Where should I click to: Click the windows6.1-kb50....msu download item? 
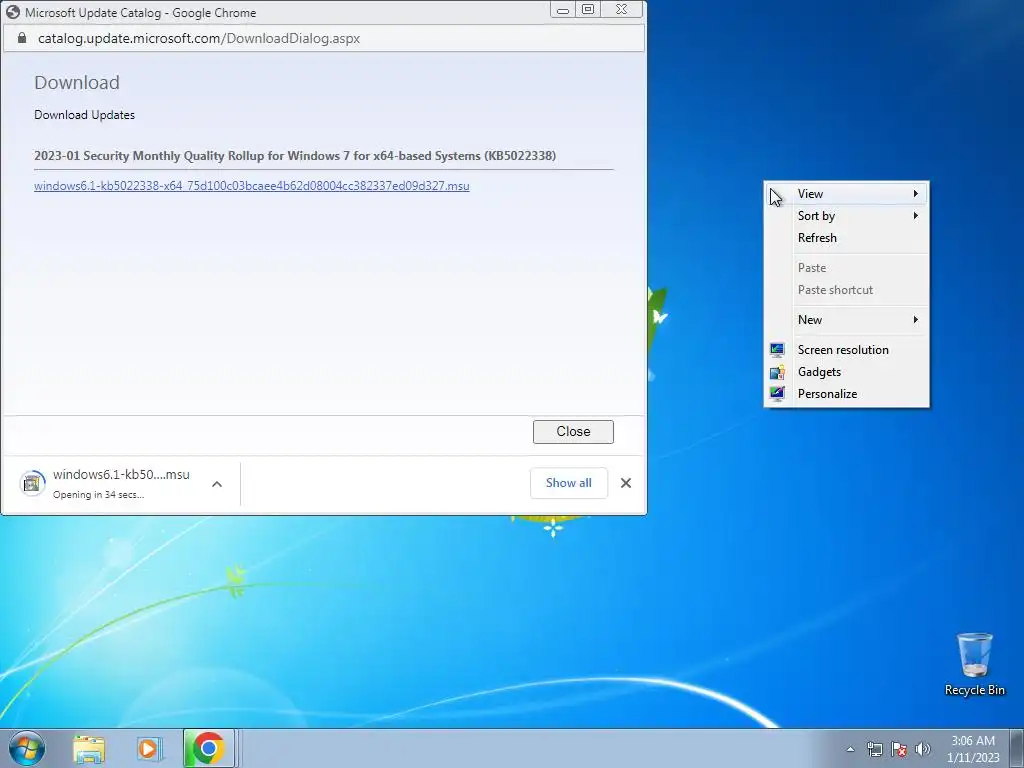pos(121,483)
